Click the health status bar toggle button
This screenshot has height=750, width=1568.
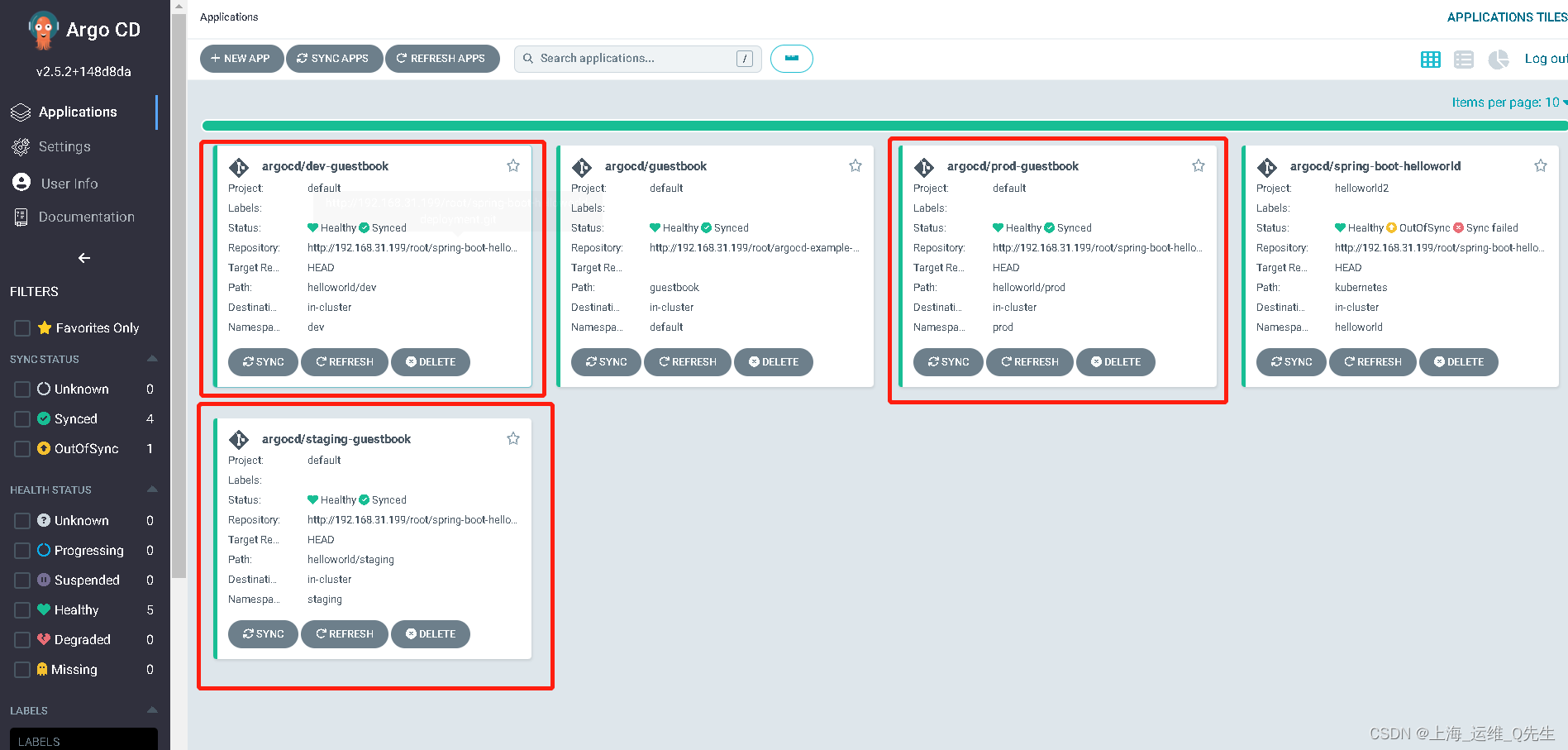(792, 59)
